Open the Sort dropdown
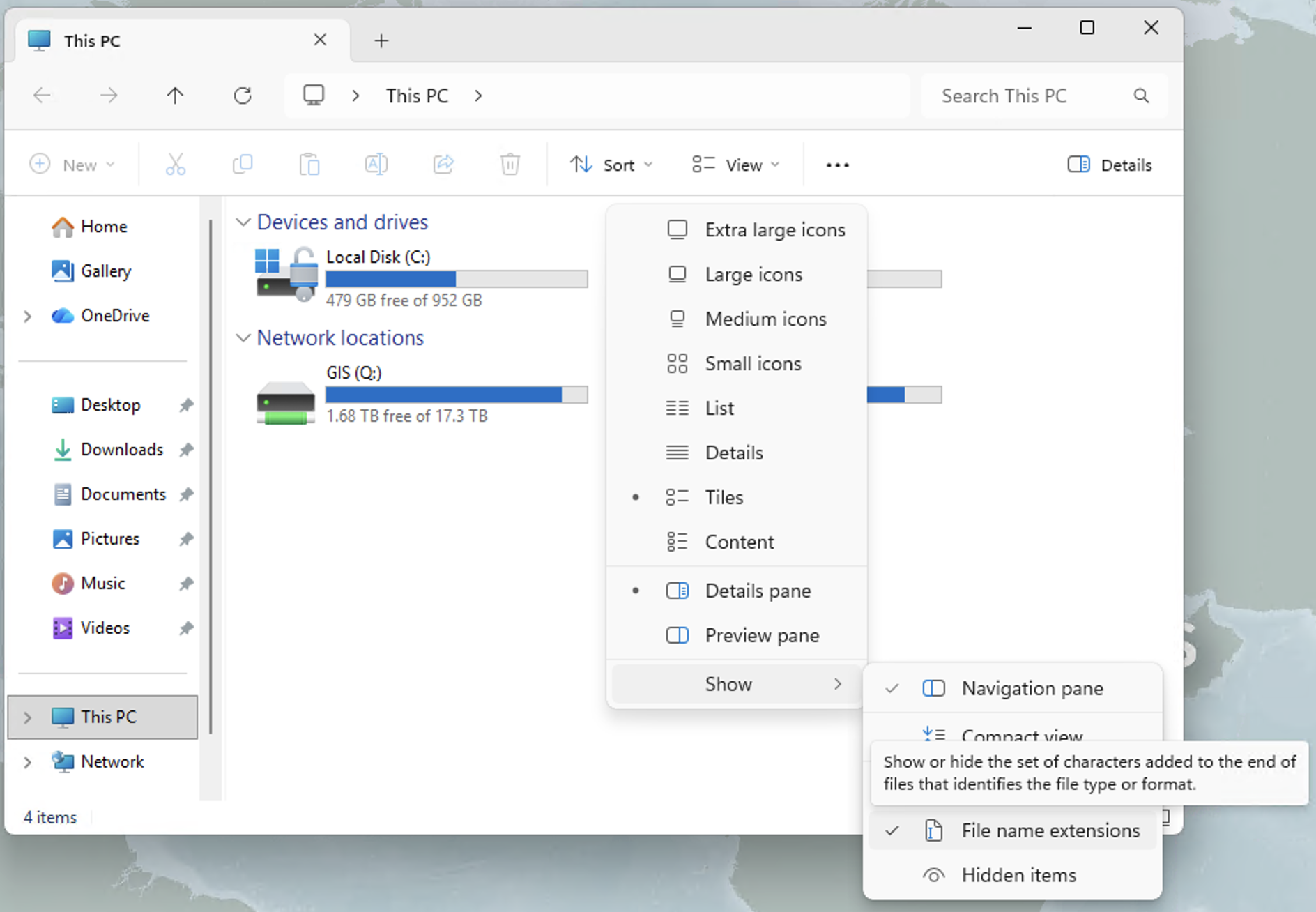This screenshot has width=1316, height=912. click(x=611, y=165)
